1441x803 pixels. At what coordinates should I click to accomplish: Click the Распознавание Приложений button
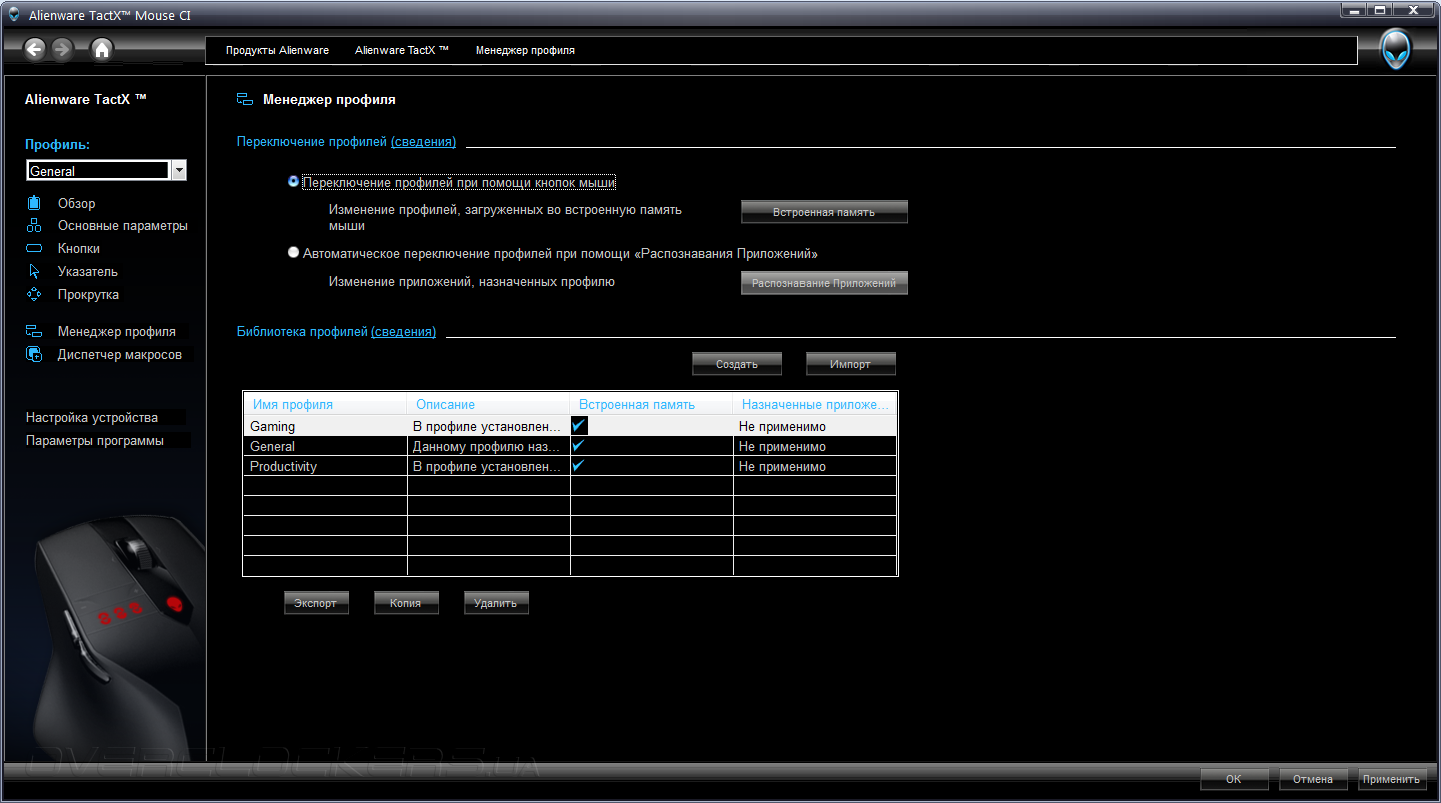824,283
